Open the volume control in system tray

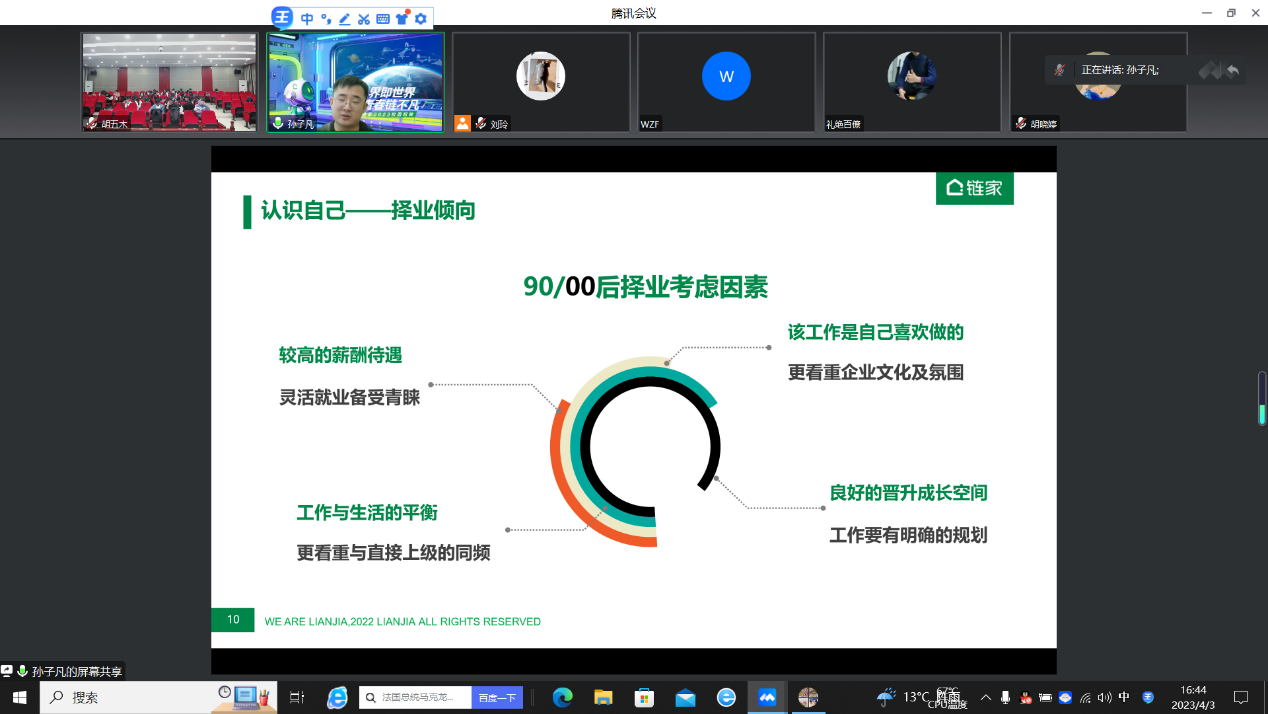click(x=1104, y=697)
